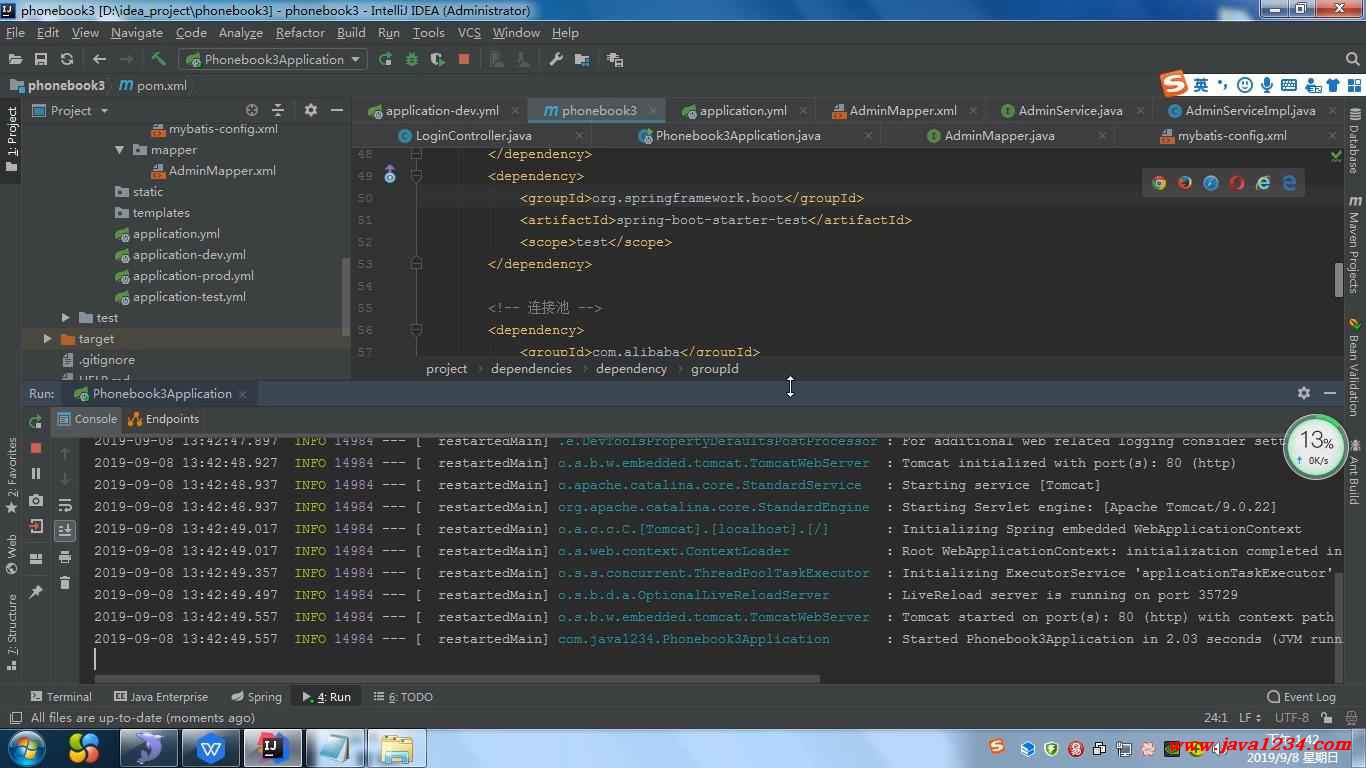The height and width of the screenshot is (768, 1366).
Task: Clear console with the trash icon
Action: click(x=65, y=582)
